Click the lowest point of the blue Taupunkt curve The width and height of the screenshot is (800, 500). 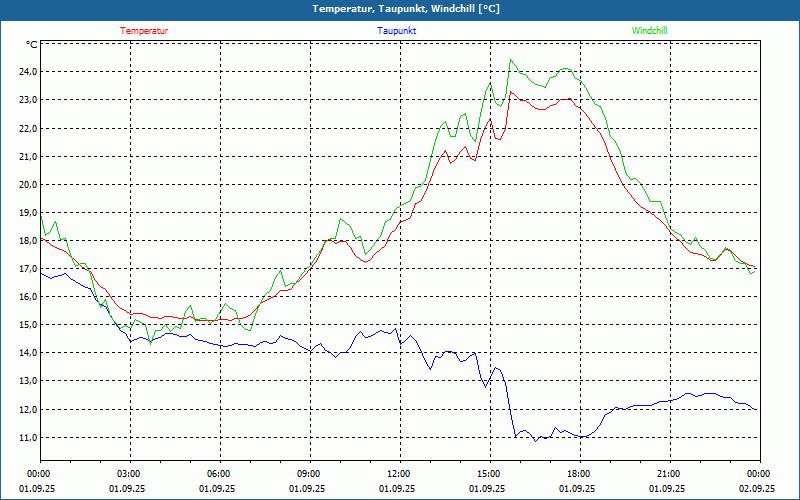[536, 441]
